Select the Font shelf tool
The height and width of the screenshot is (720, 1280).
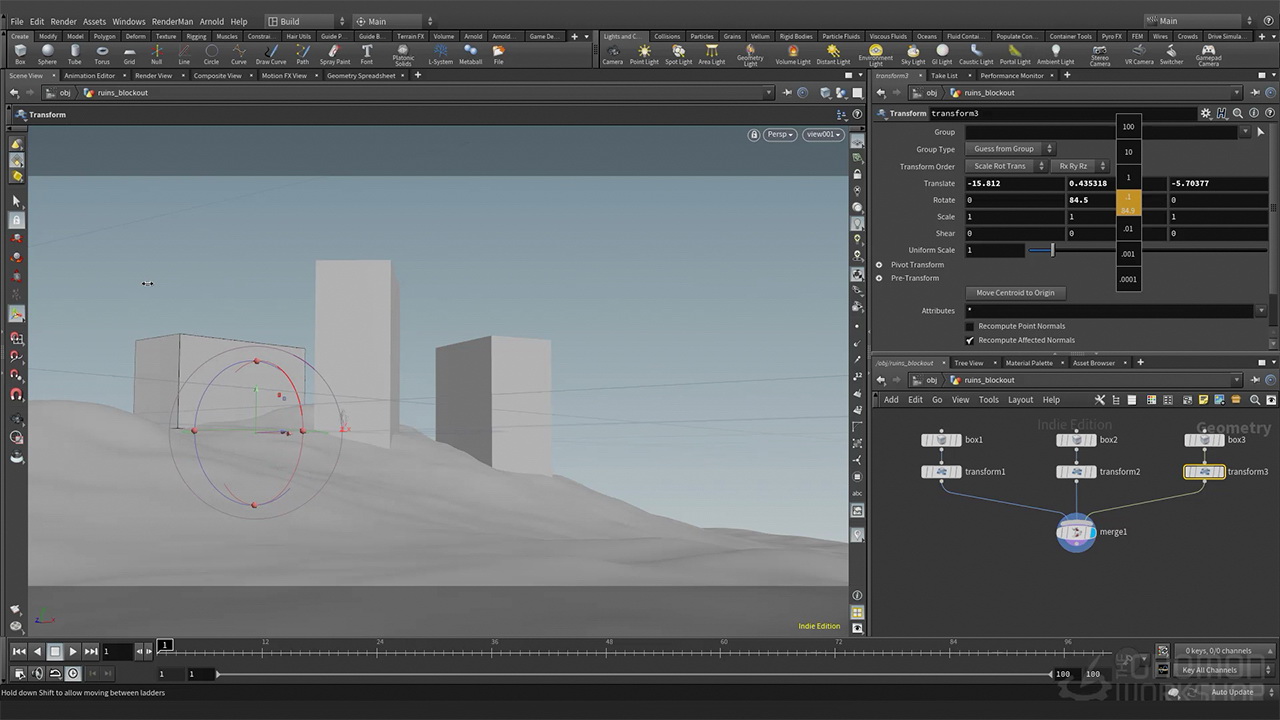click(367, 54)
